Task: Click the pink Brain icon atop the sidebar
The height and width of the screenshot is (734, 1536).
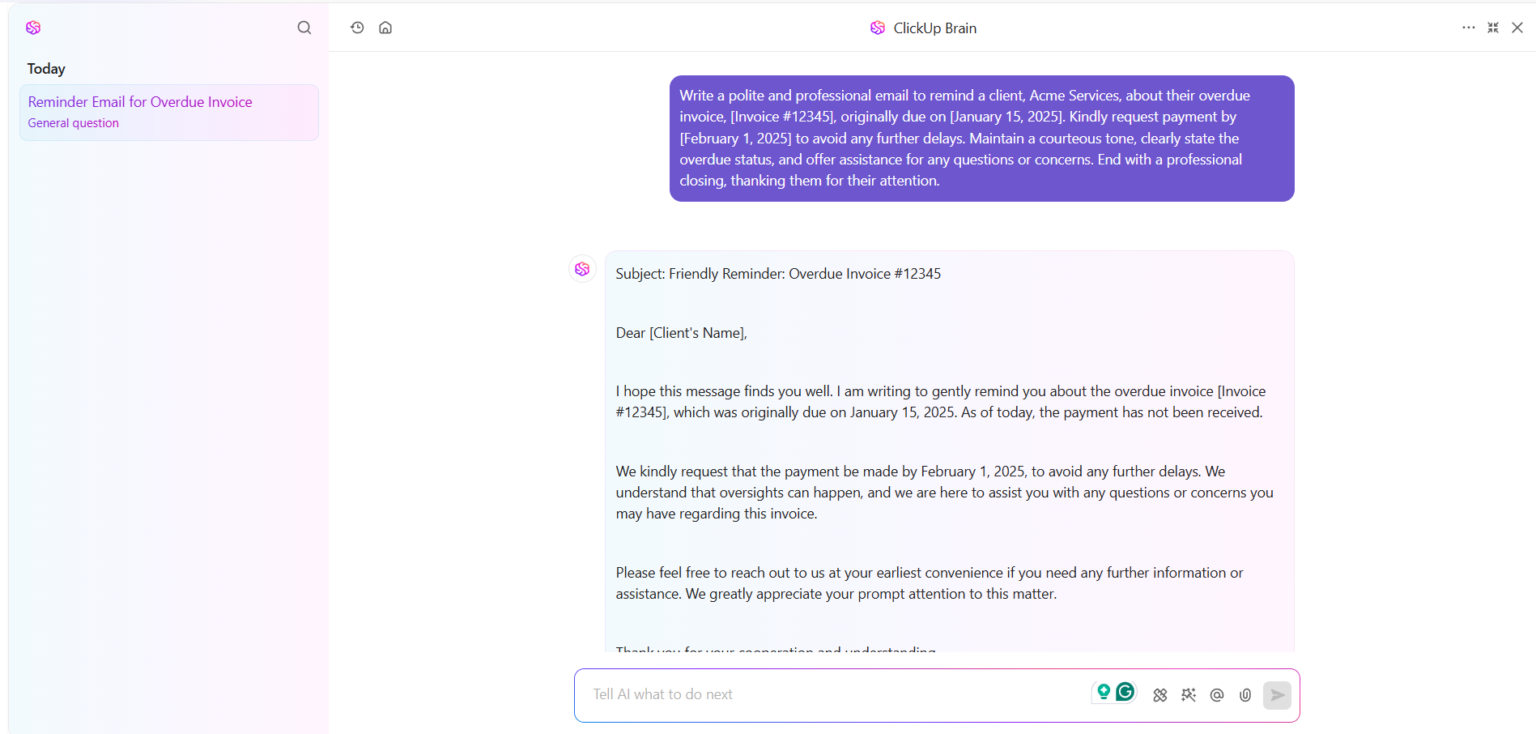Action: (33, 27)
